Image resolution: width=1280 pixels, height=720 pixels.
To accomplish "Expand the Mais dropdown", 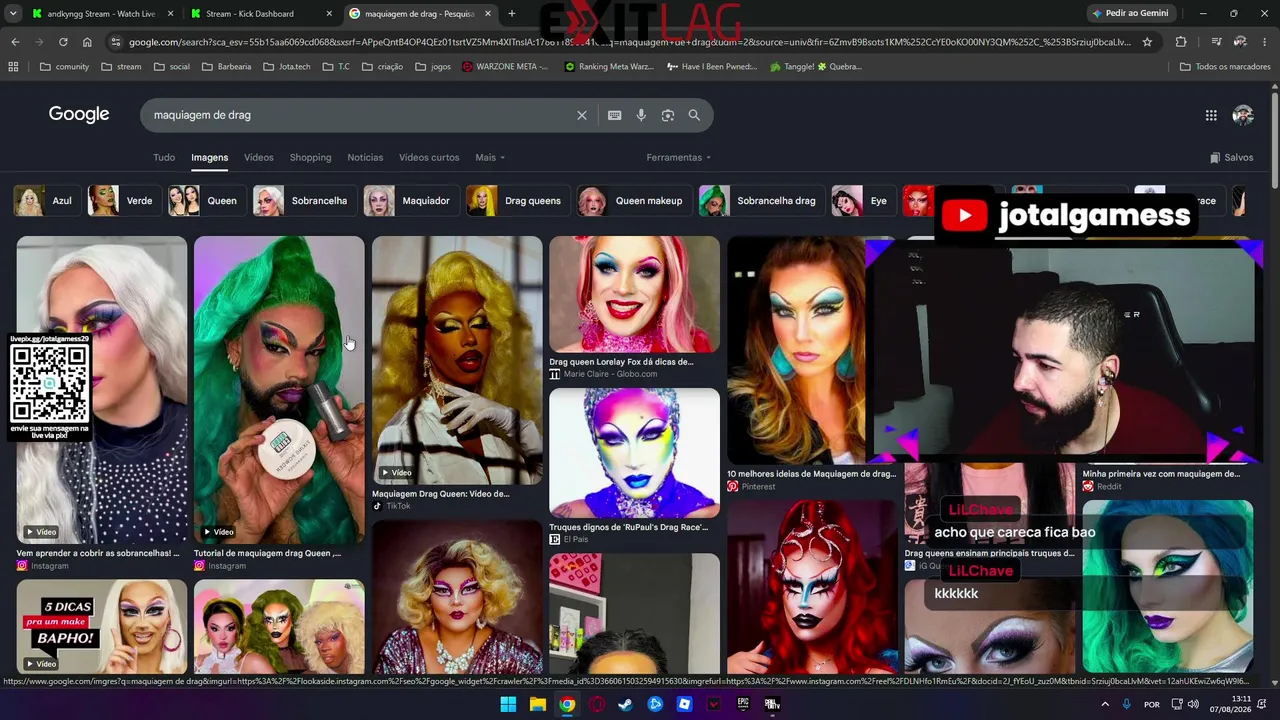I will tap(490, 157).
